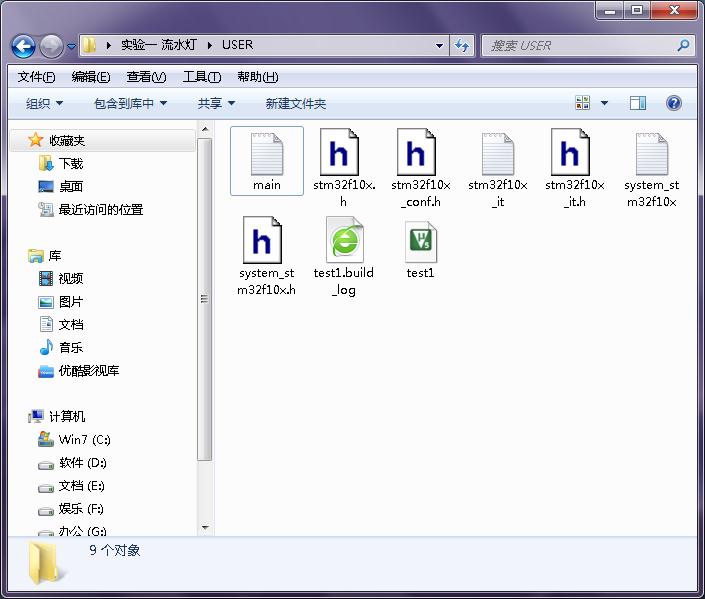Open the view options dropdown arrow

[604, 103]
